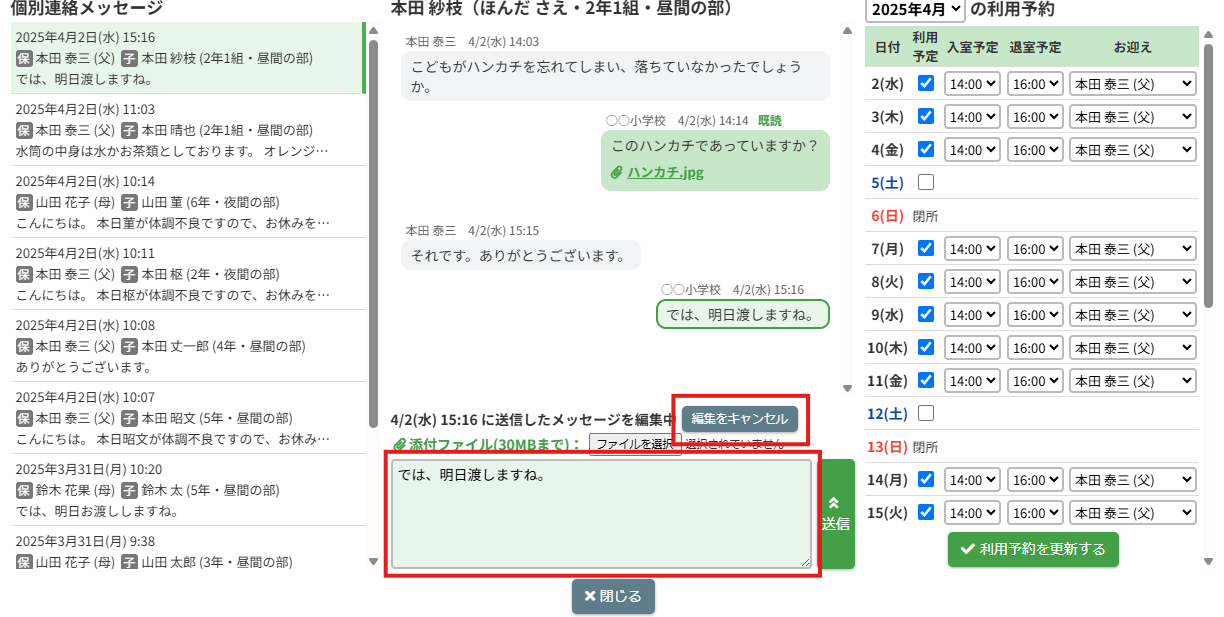Open the 退室予定 time dropdown for 7(月)
This screenshot has width=1224, height=617.
[1035, 248]
